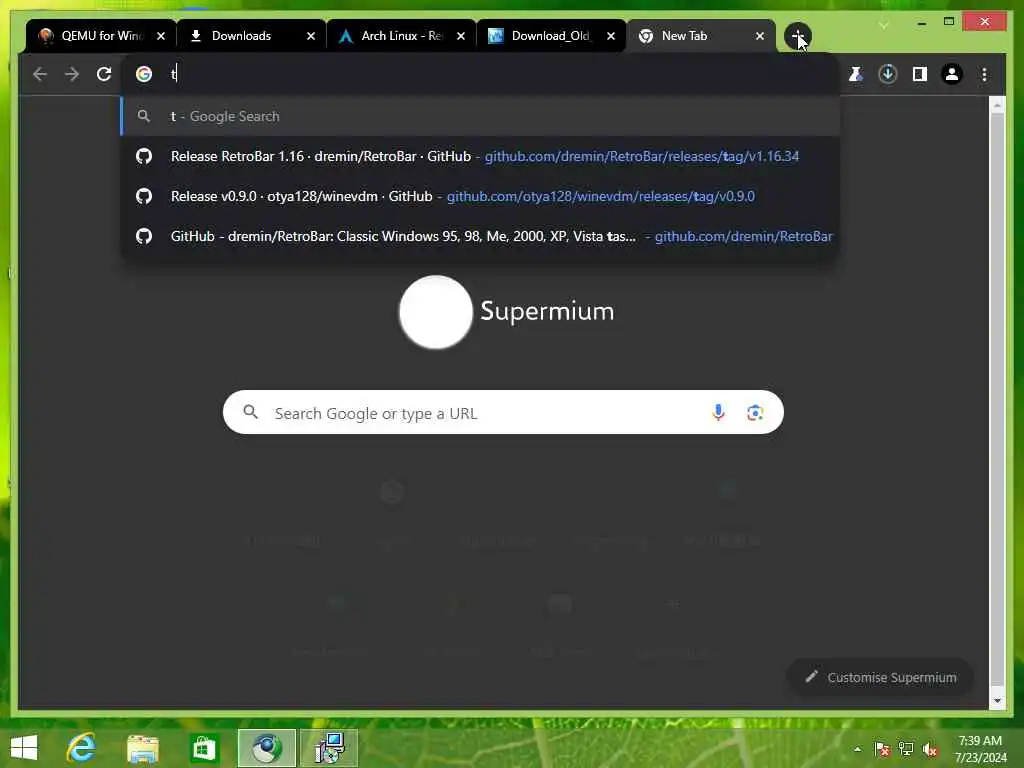Toggle the side panel icon
Viewport: 1024px width, 768px height.
[x=920, y=74]
